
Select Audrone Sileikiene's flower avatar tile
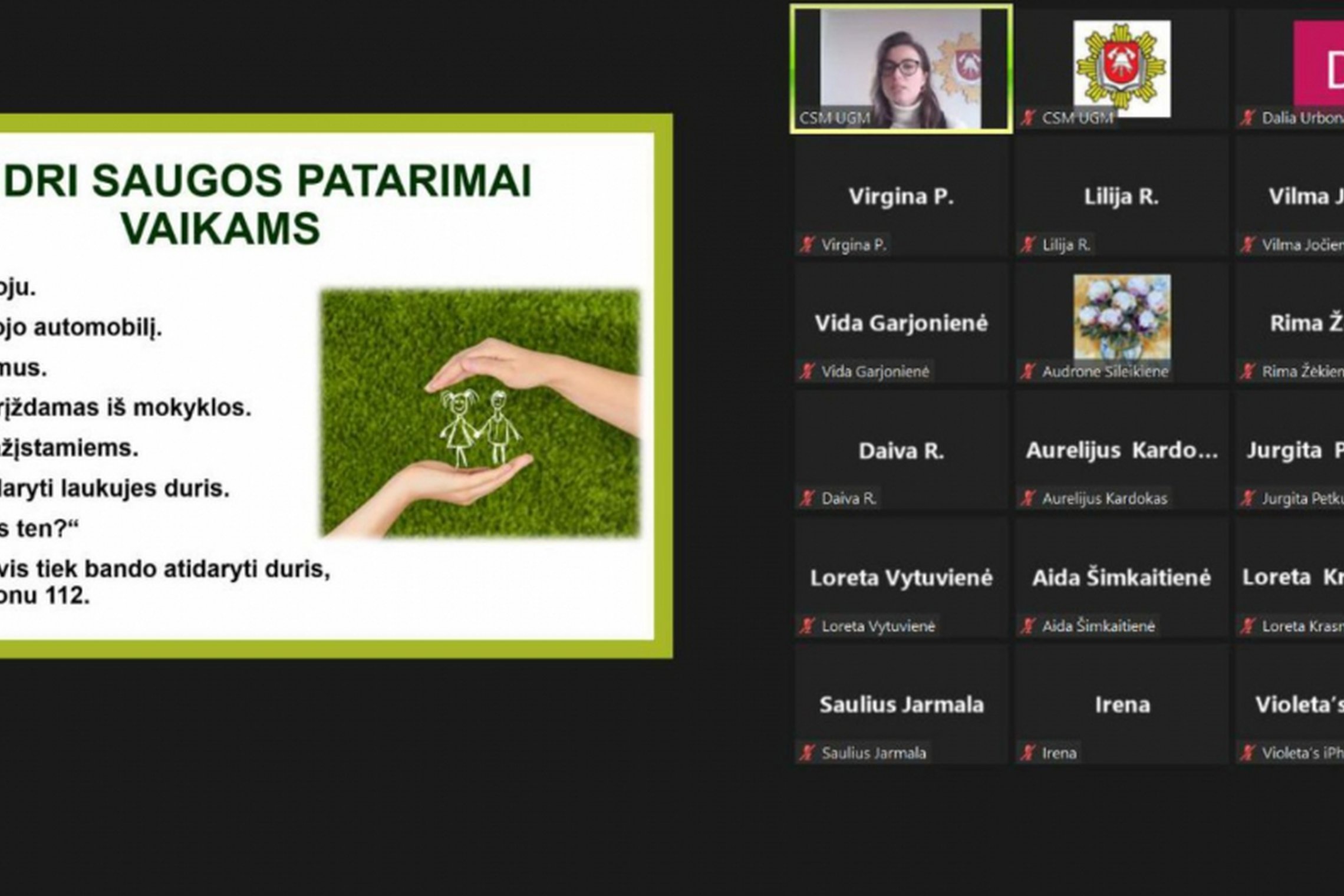tap(1122, 323)
